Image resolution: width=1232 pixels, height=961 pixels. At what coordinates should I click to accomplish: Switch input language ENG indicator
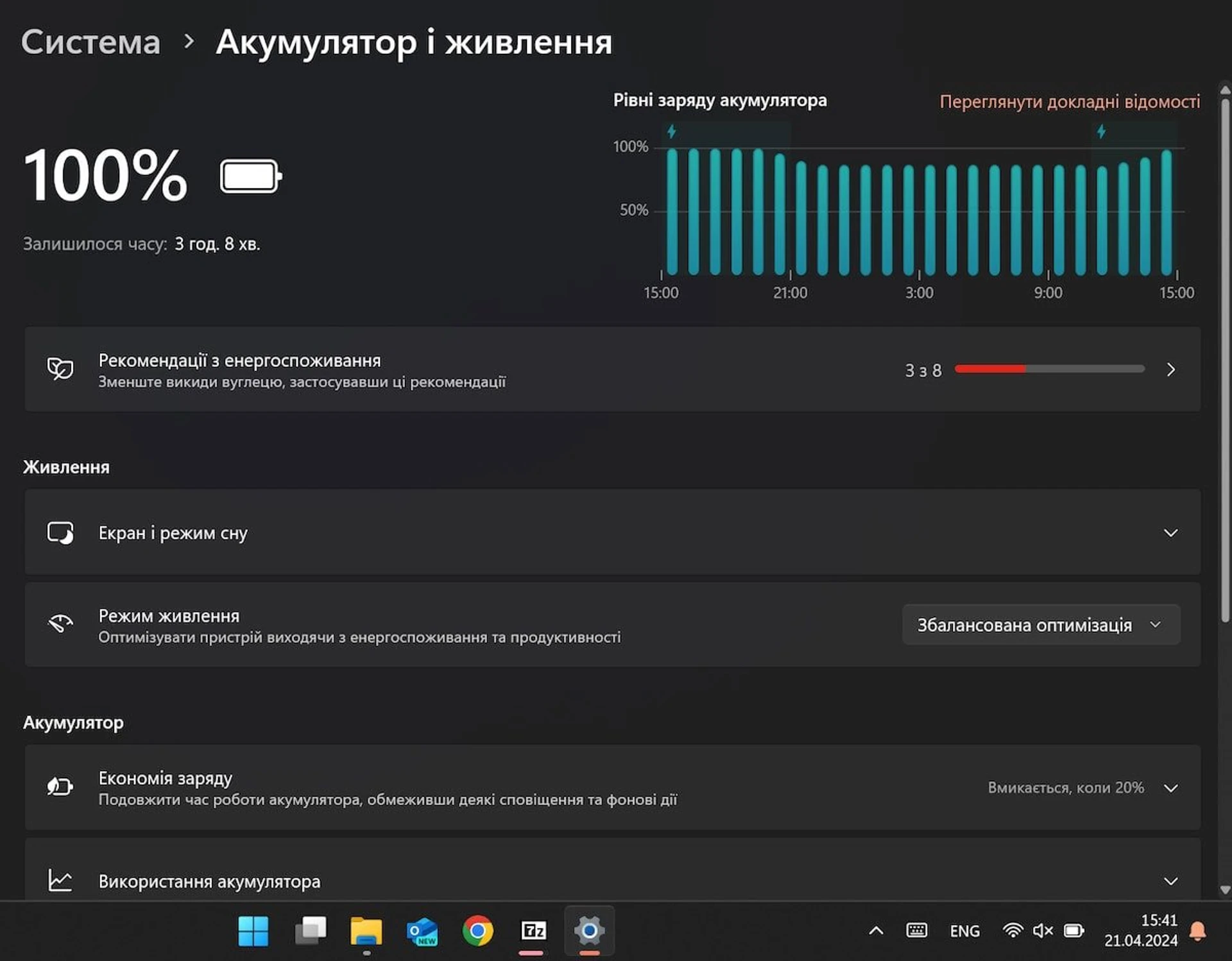click(x=965, y=931)
